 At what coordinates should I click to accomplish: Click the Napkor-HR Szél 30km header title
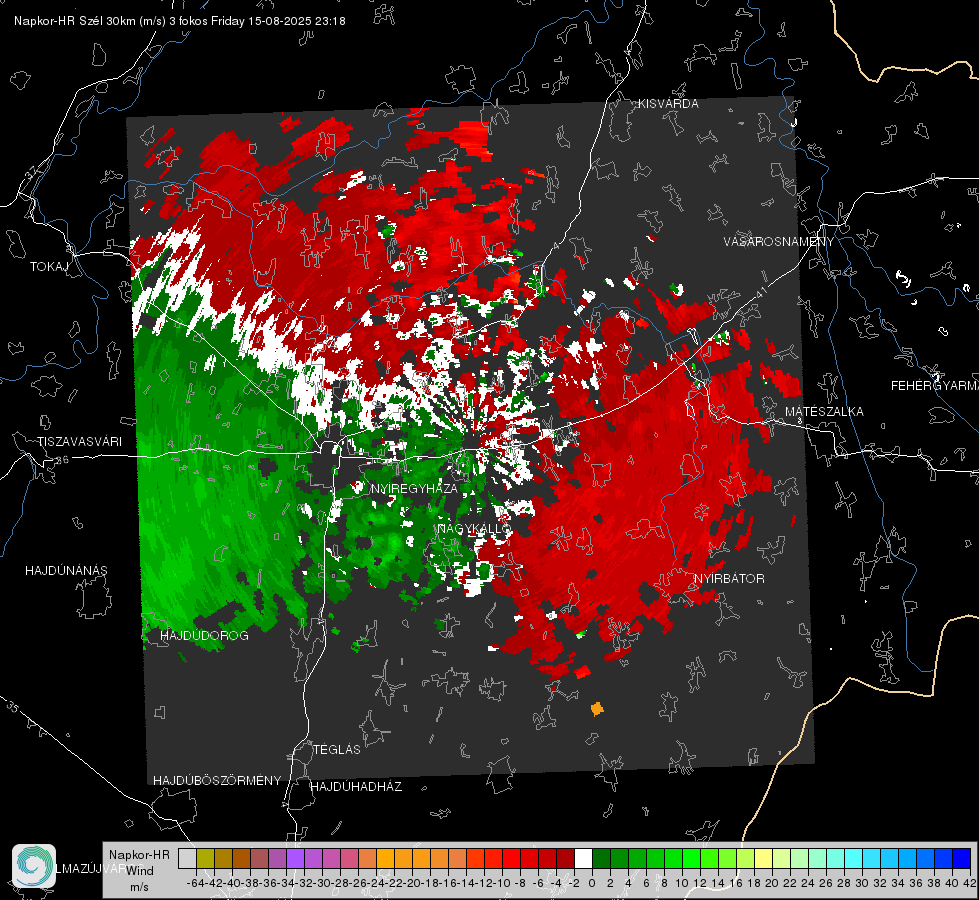(x=180, y=21)
